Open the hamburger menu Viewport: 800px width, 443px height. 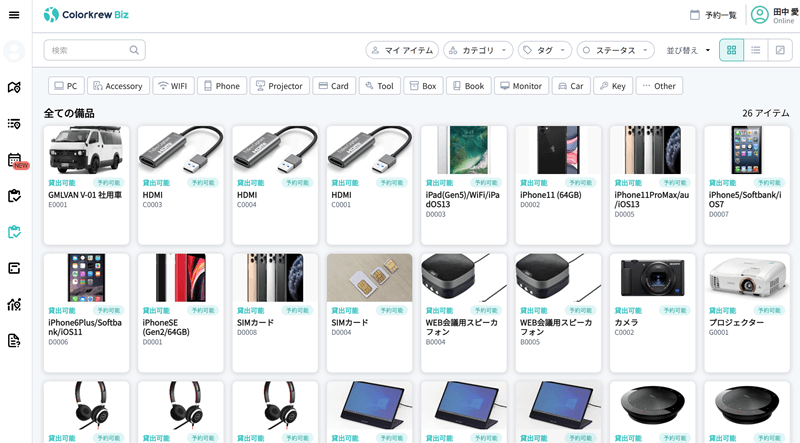click(14, 15)
